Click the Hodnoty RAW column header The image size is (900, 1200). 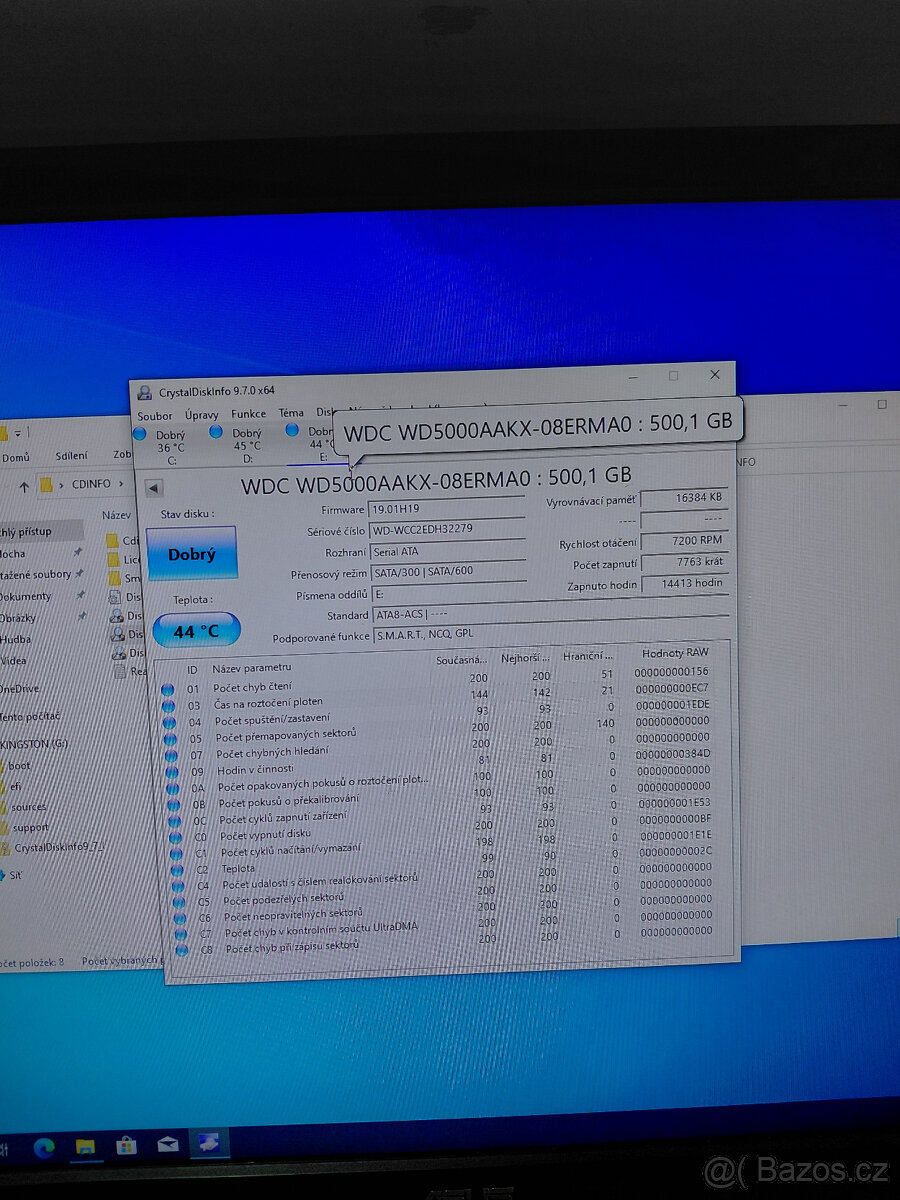tap(675, 653)
